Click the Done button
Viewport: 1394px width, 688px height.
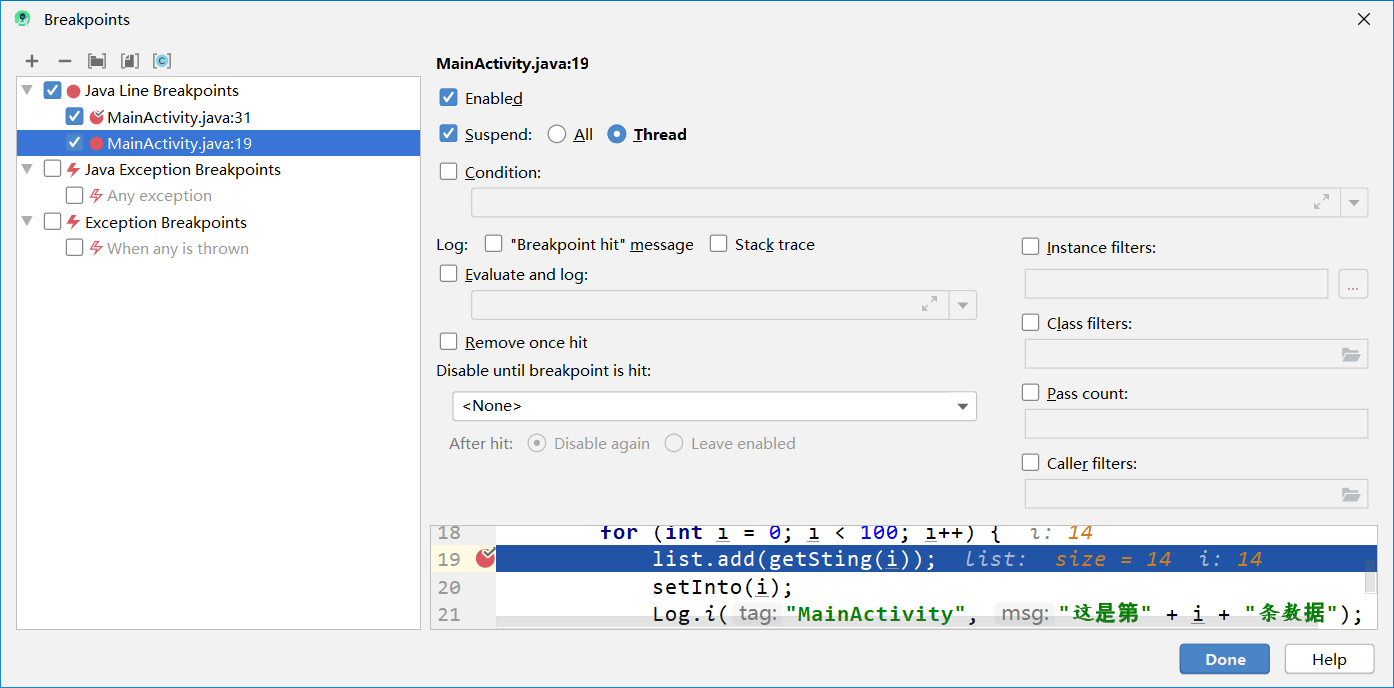point(1225,659)
